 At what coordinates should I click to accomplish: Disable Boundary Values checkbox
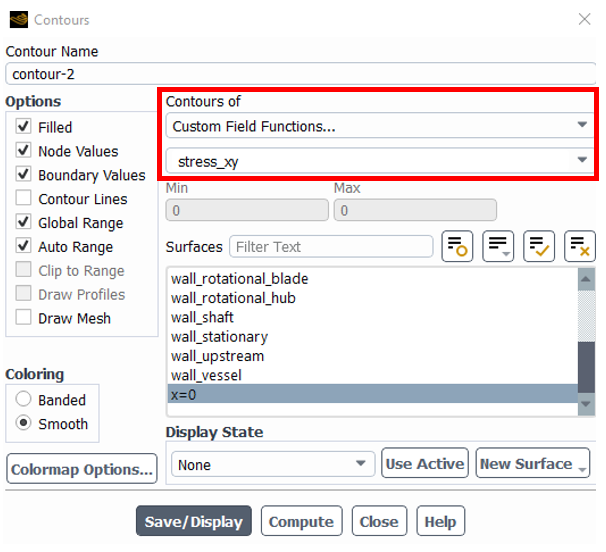coord(23,174)
